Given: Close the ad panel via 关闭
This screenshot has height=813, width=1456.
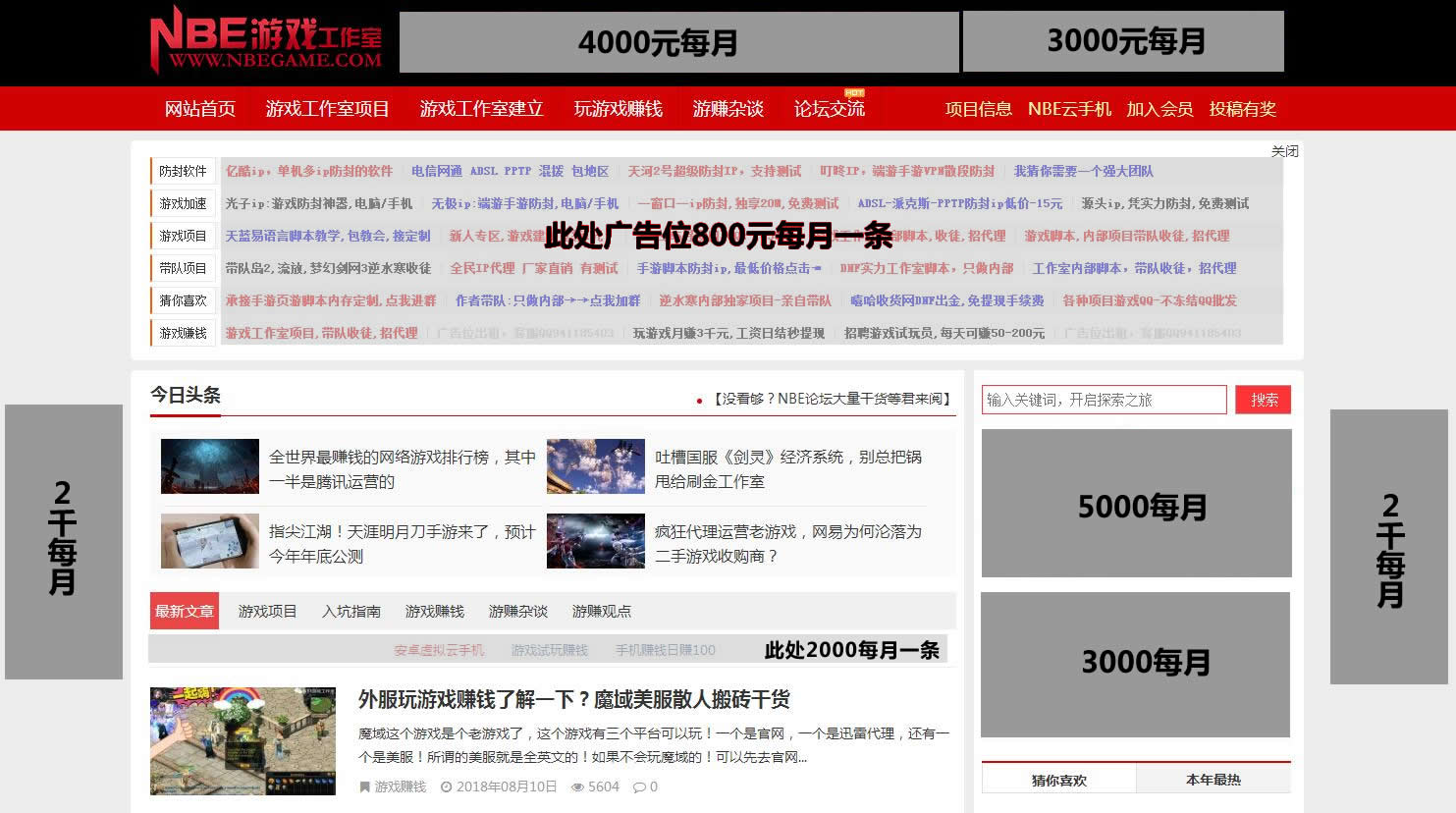Looking at the screenshot, I should [1284, 151].
